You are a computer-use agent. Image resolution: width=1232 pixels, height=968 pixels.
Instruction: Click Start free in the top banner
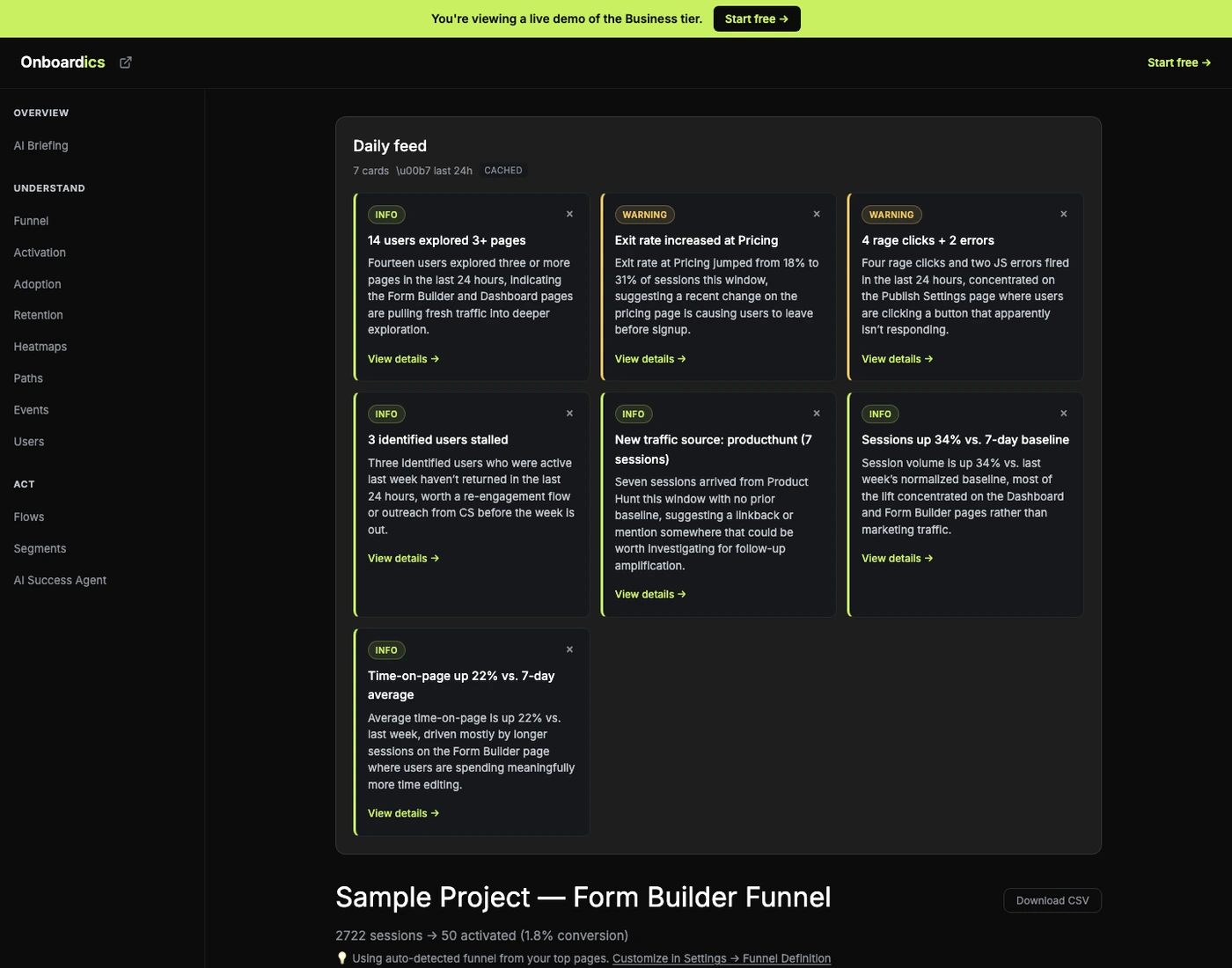coord(755,18)
